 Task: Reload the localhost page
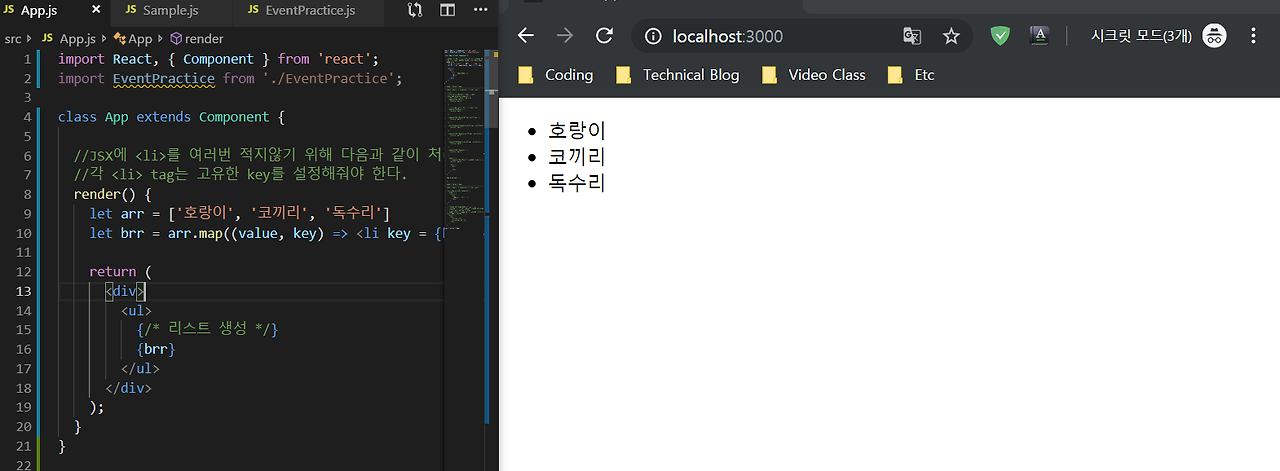pyautogui.click(x=604, y=36)
